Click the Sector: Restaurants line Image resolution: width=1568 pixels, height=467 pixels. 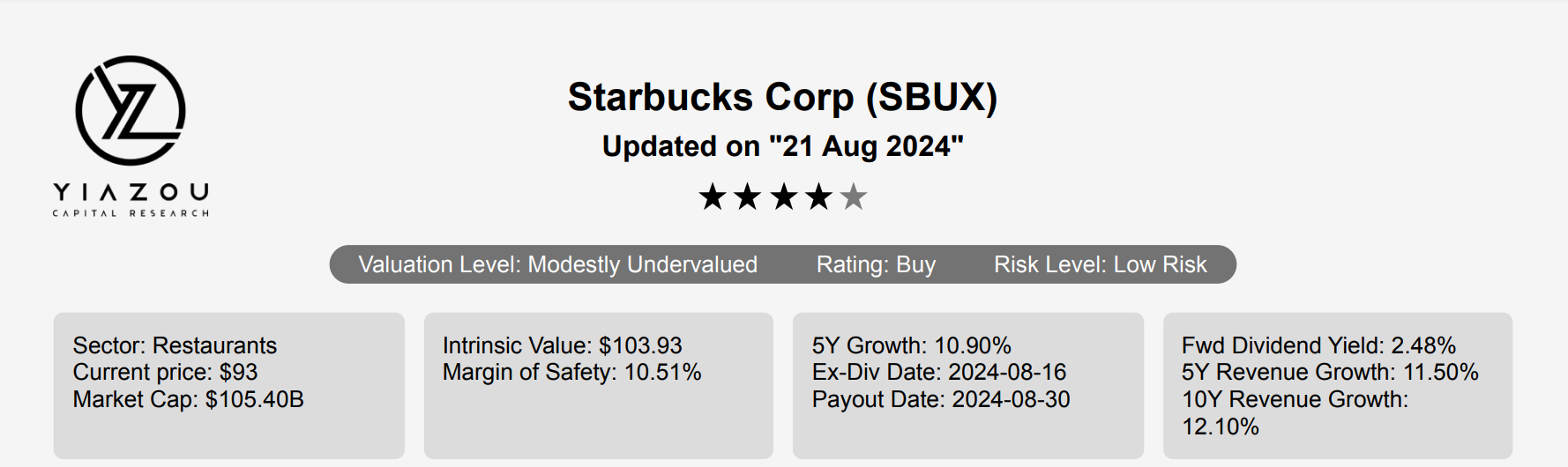point(175,345)
